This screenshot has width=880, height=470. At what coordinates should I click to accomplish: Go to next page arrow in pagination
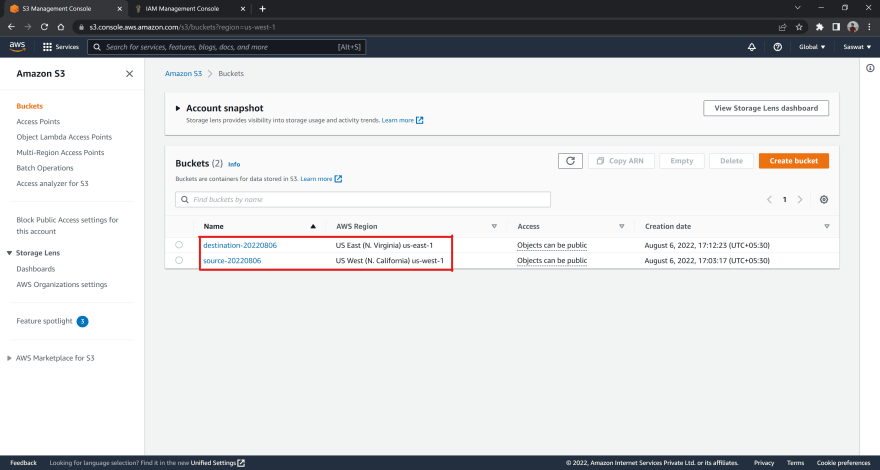(800, 199)
